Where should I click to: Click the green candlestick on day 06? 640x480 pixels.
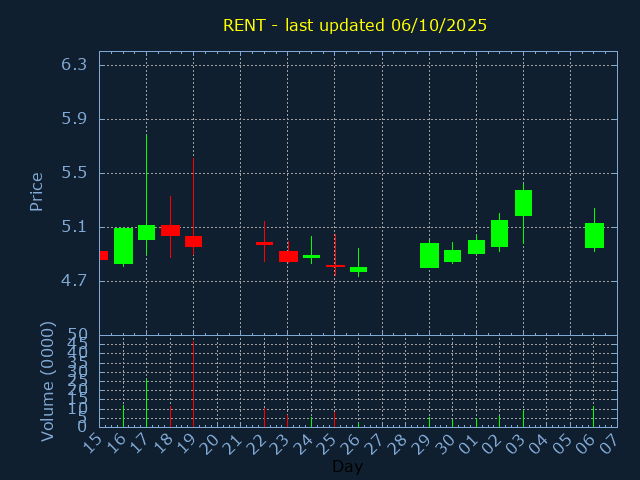pos(594,235)
